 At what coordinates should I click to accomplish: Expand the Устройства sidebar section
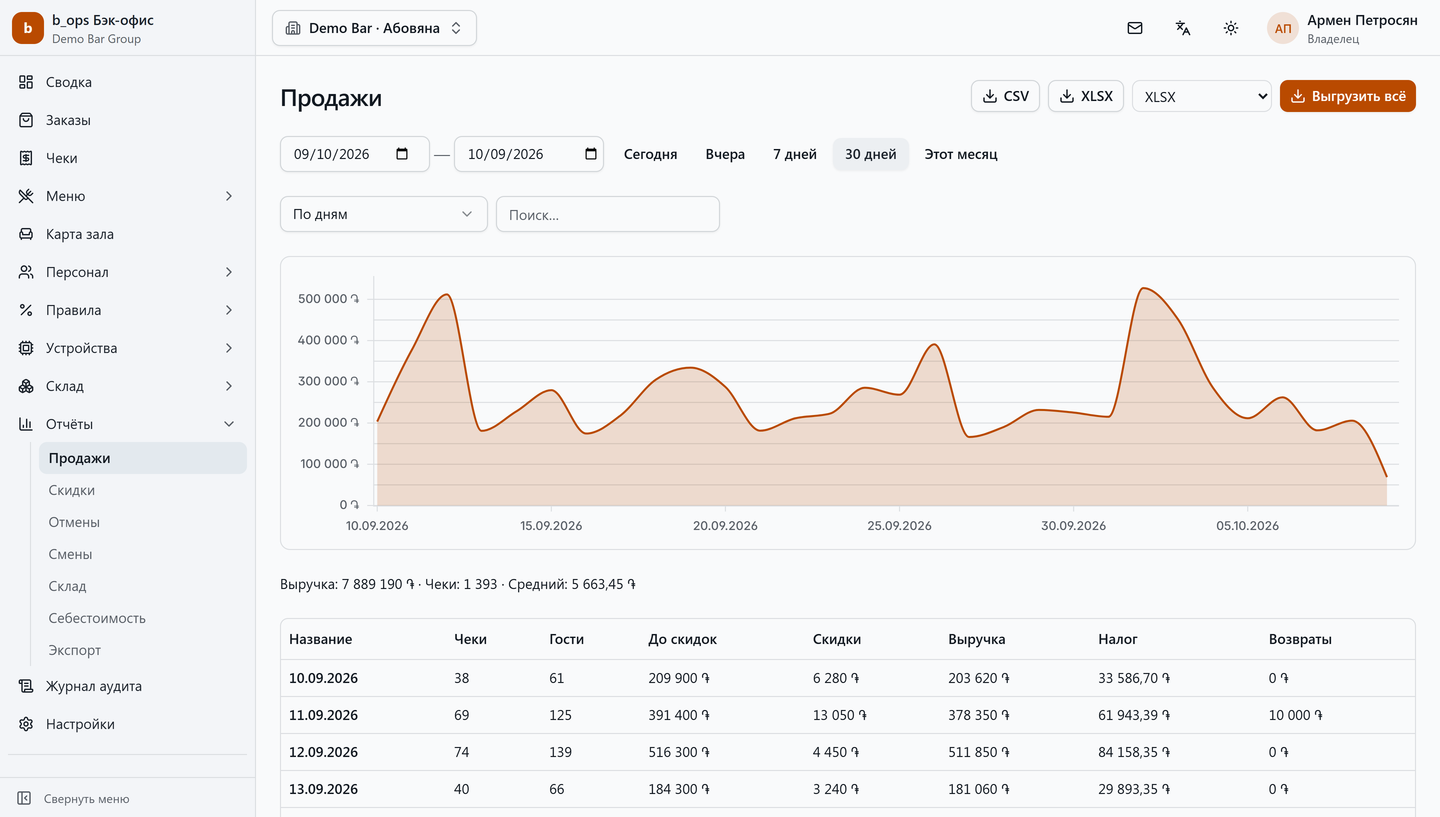[127, 348]
